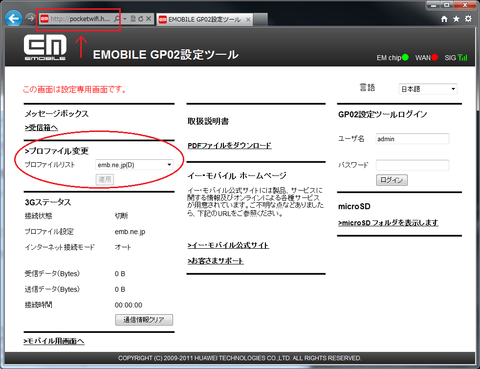This screenshot has height=369, width=480.
Task: Click the refresh icon in address bar
Action: tap(141, 19)
